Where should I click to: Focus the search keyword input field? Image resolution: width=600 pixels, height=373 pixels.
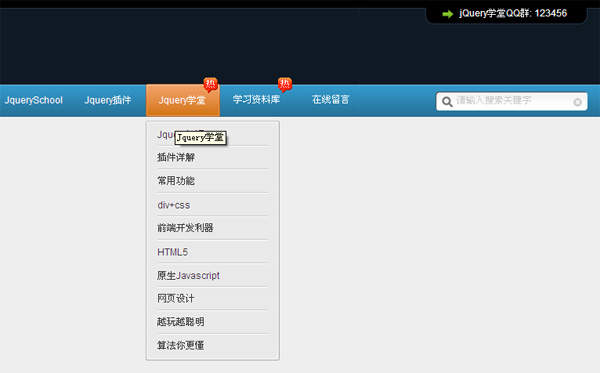pyautogui.click(x=513, y=101)
